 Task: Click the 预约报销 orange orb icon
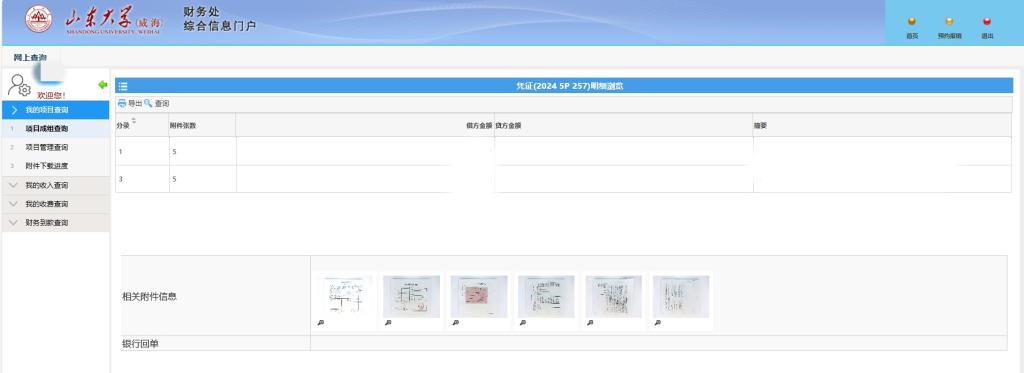(x=949, y=22)
